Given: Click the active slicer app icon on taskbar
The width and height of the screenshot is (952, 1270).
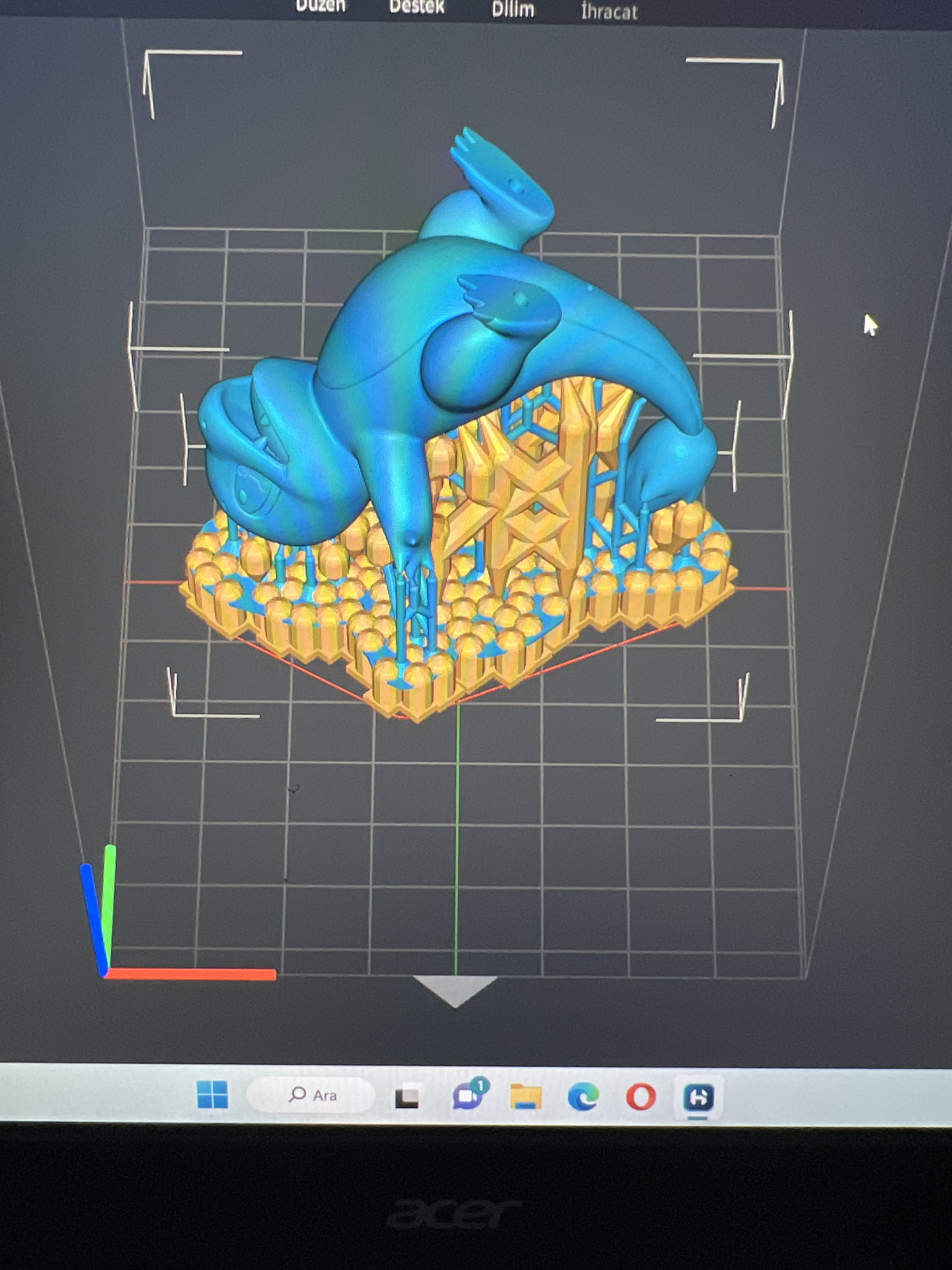Looking at the screenshot, I should pyautogui.click(x=698, y=1098).
